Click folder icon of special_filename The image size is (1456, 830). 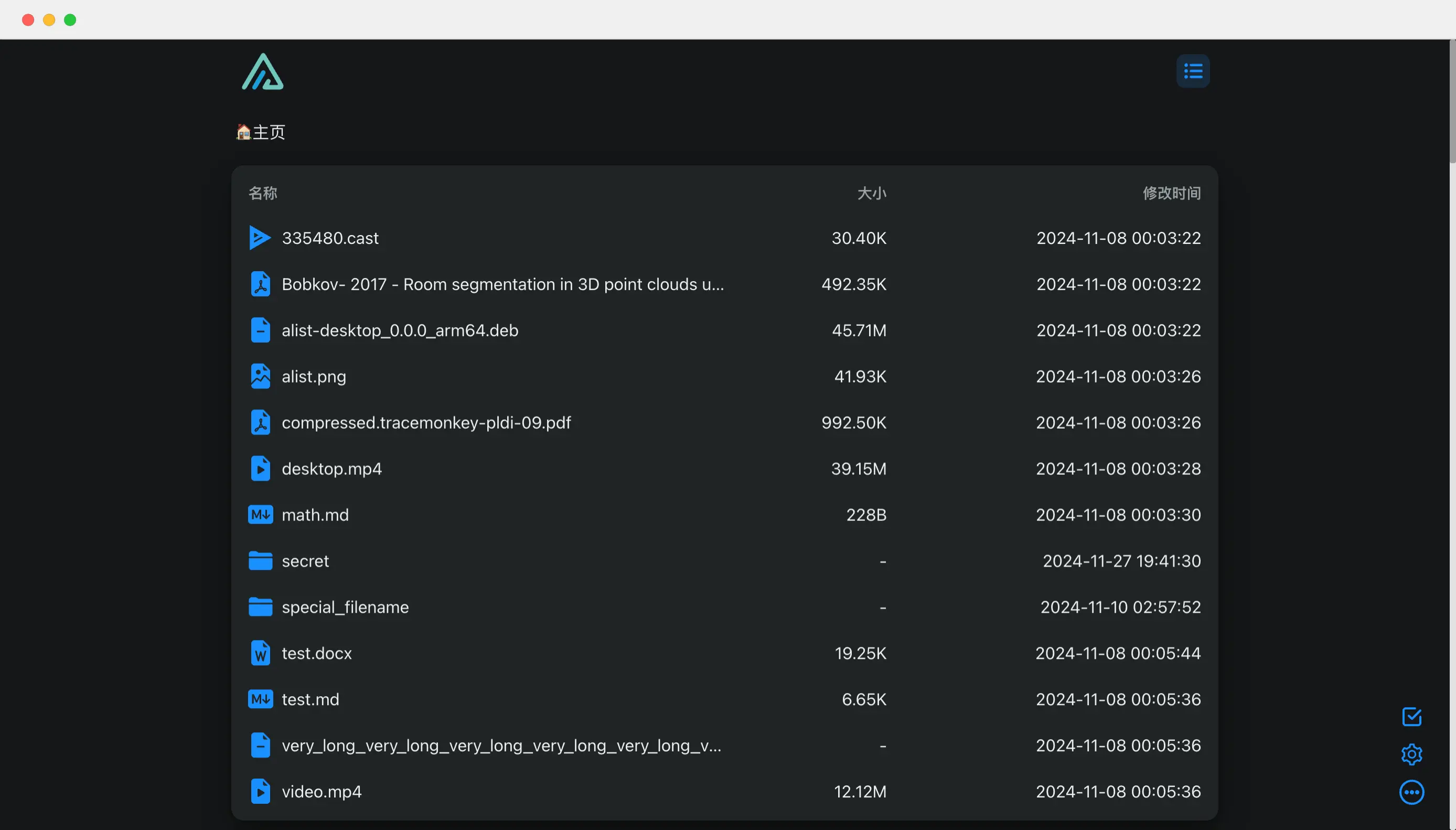tap(261, 607)
